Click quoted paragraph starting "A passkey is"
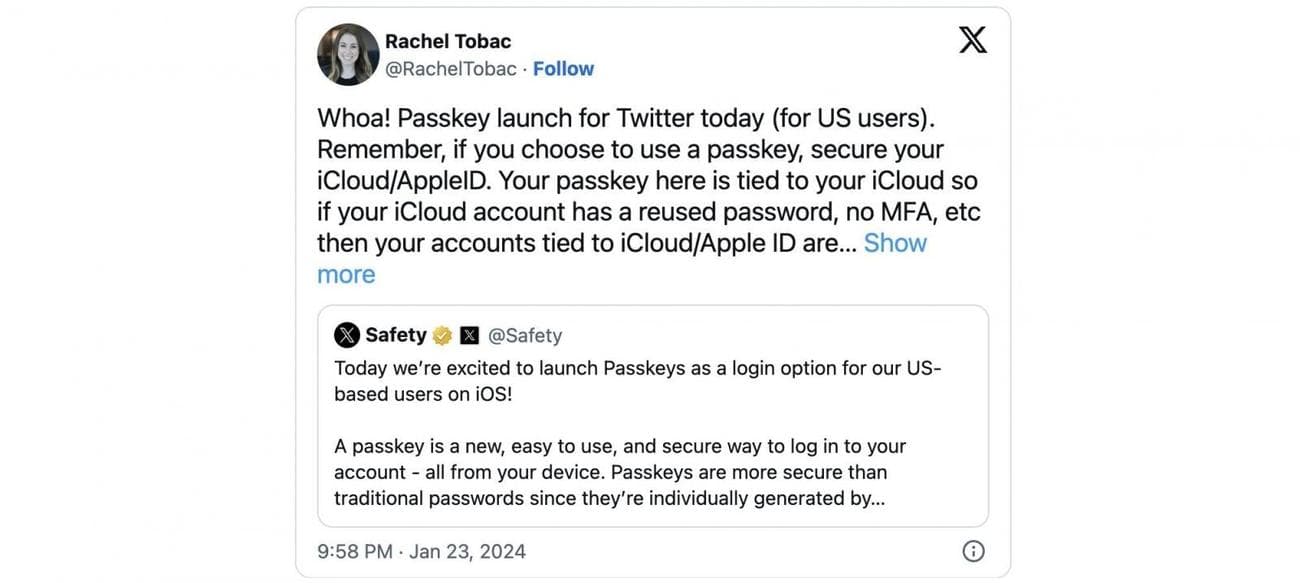Screen dimensions: 1300x583 pos(619,446)
